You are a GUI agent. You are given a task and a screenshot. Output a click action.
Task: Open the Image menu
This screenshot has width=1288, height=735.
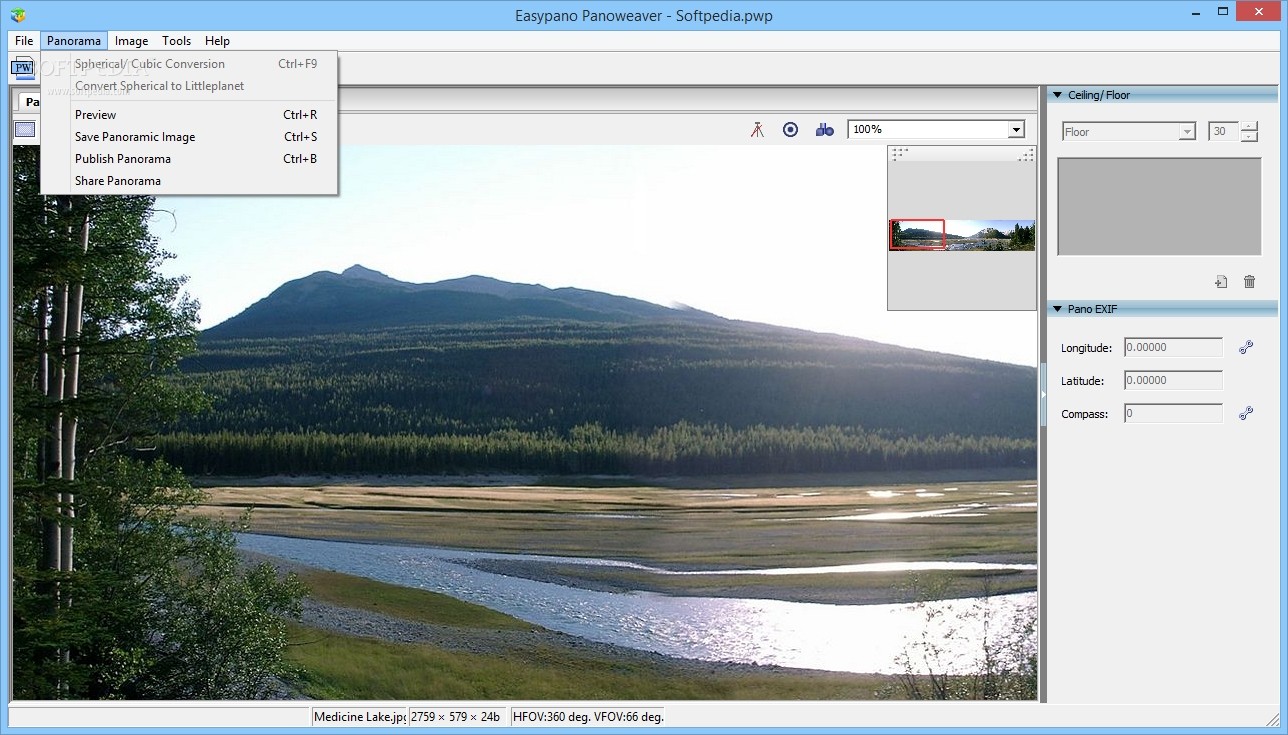tap(131, 41)
